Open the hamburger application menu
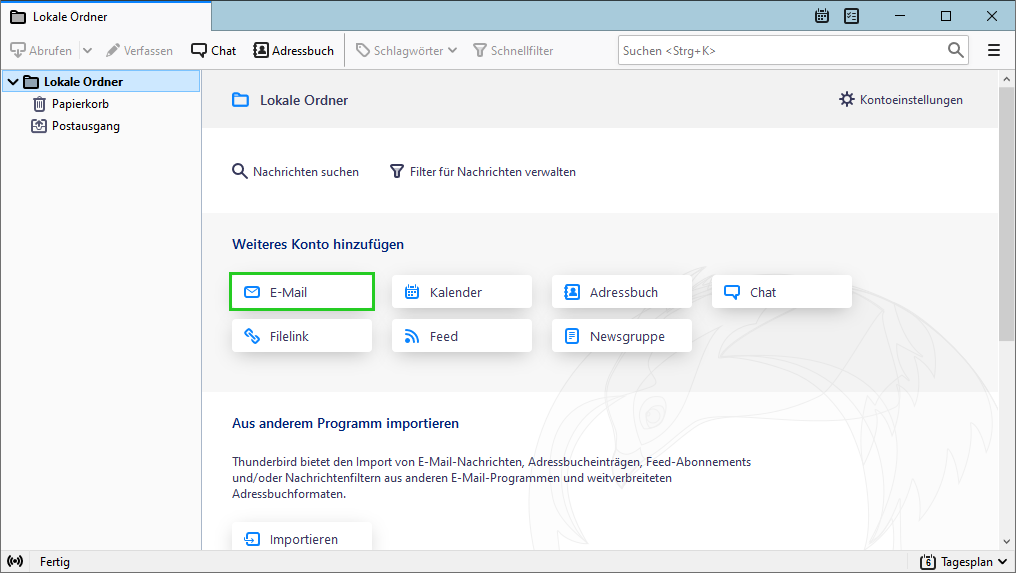This screenshot has height=573, width=1016. (993, 50)
